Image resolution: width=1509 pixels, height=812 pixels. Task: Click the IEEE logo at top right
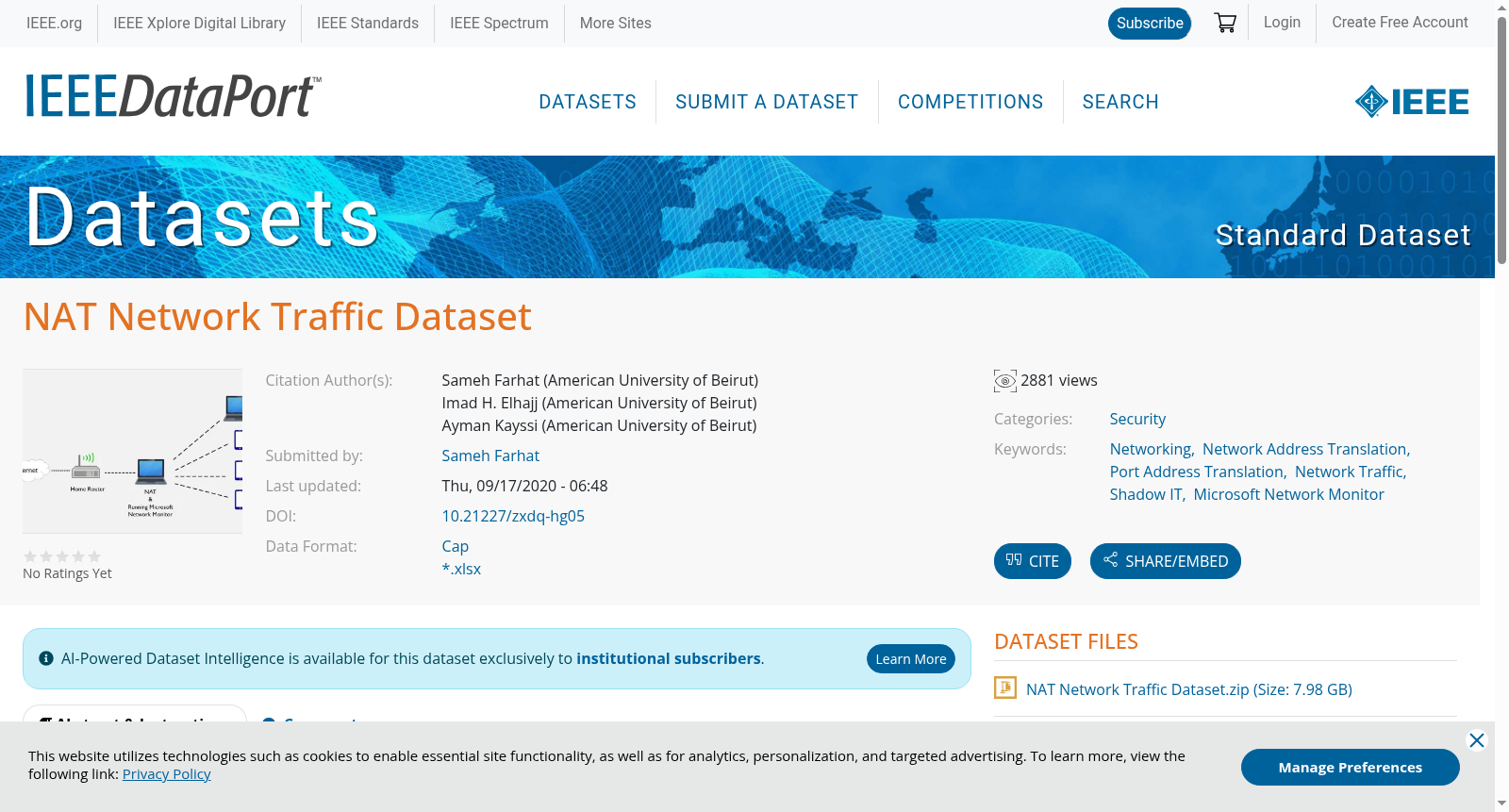(x=1412, y=101)
